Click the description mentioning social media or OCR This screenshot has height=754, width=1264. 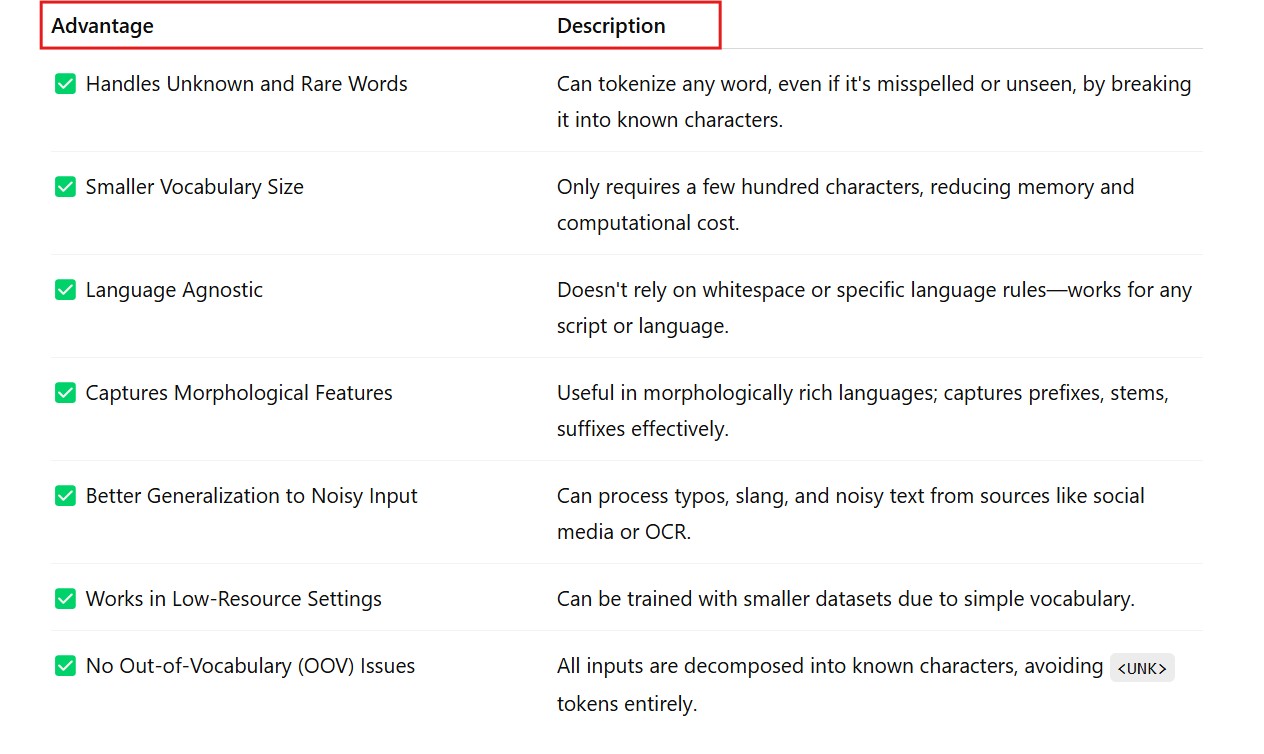[850, 514]
